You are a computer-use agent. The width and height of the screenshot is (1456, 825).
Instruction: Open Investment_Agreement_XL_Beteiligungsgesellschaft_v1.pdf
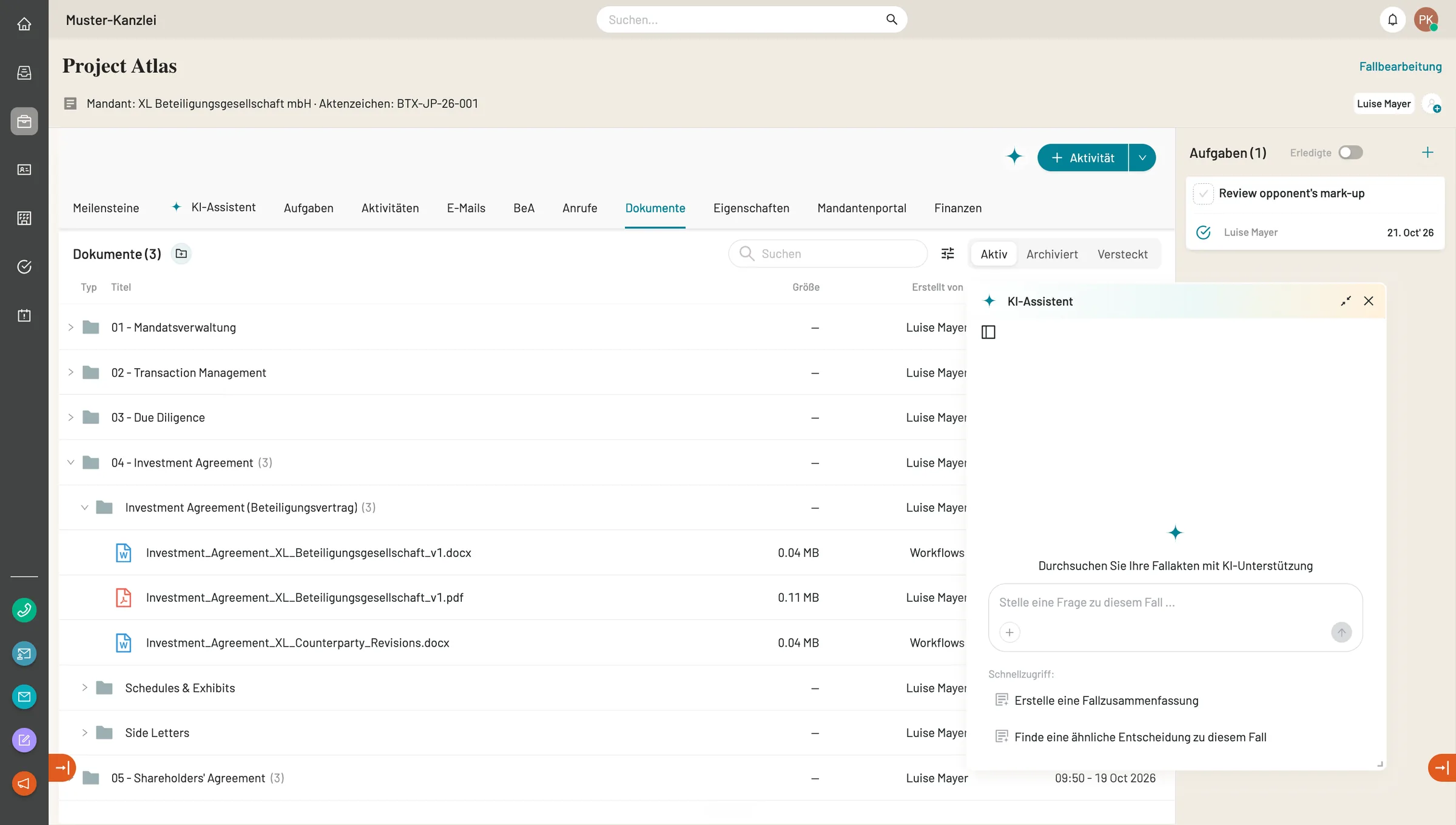(x=305, y=598)
